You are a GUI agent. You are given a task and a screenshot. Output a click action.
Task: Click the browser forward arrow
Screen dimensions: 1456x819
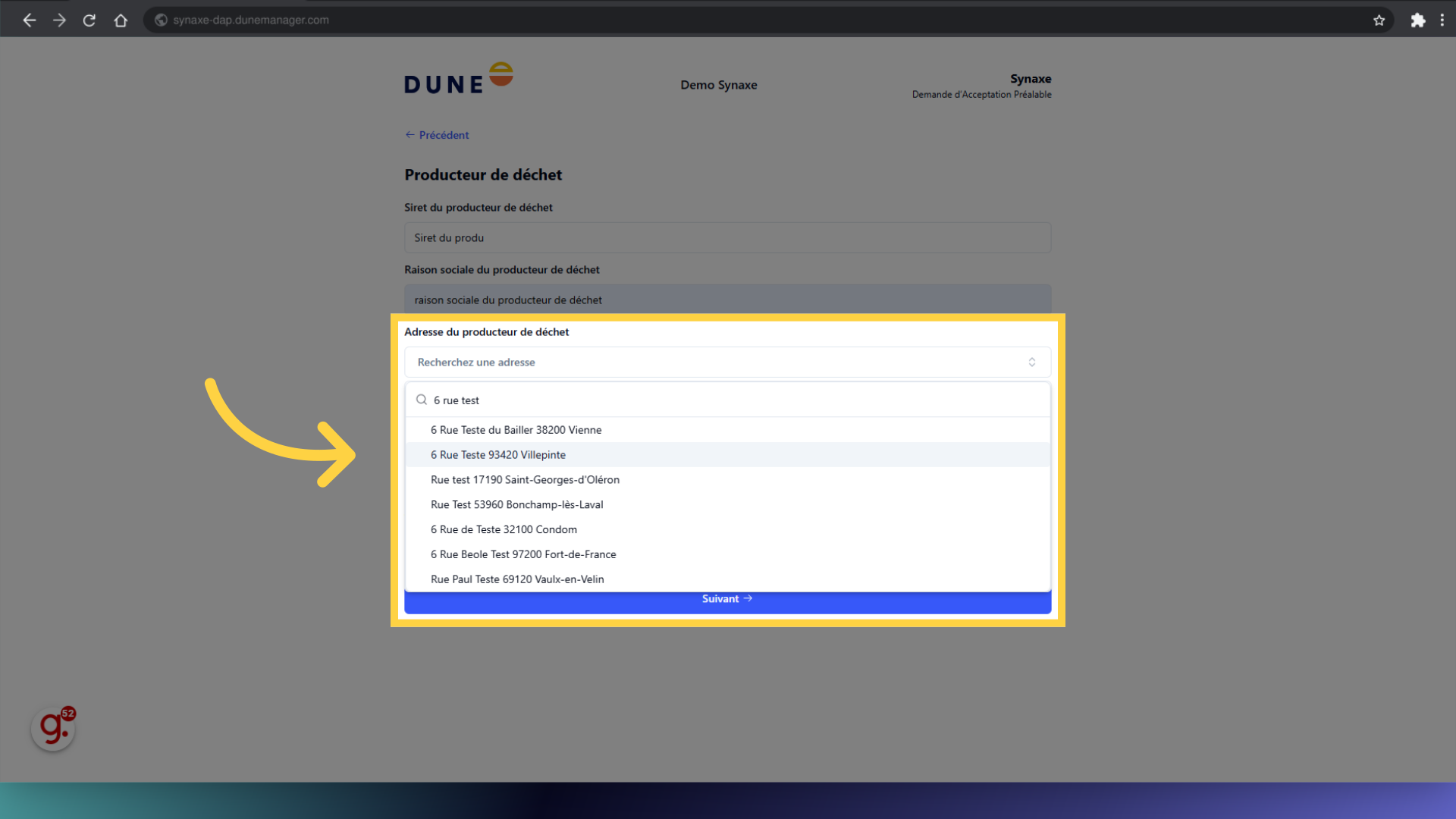pos(59,20)
